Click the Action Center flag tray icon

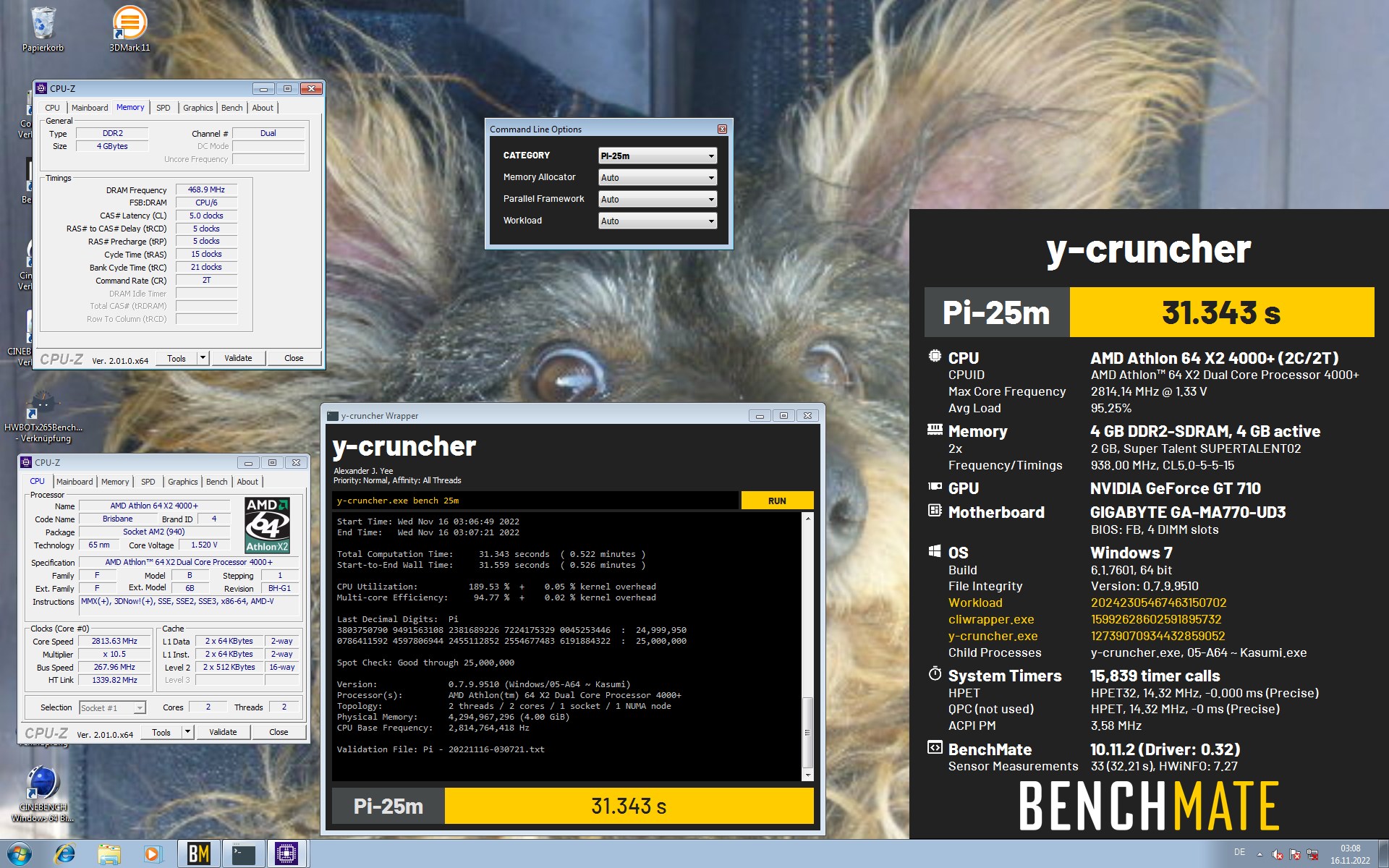pos(1295,854)
